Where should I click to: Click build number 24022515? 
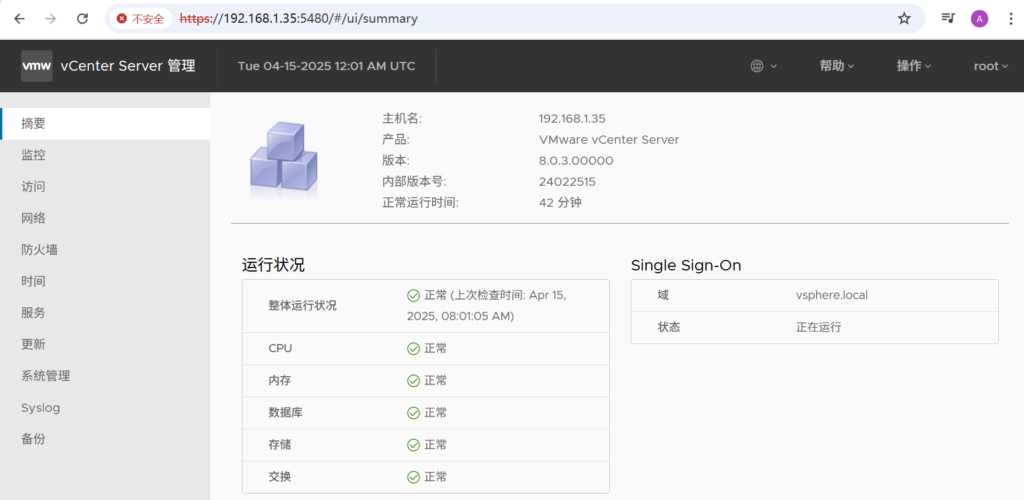click(567, 181)
